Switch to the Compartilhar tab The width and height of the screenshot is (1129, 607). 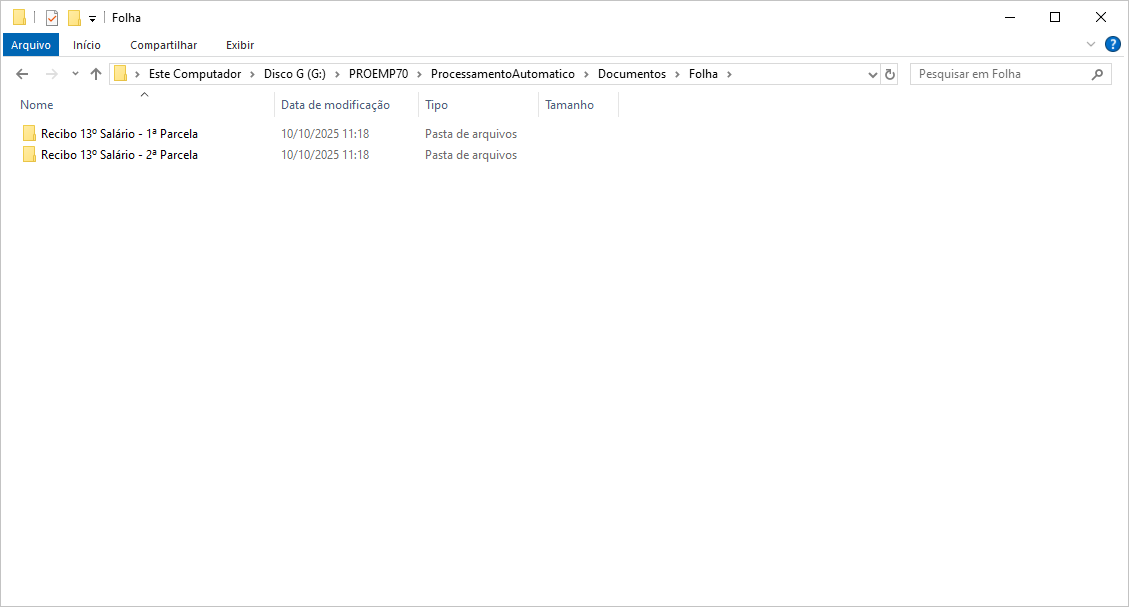pos(163,45)
